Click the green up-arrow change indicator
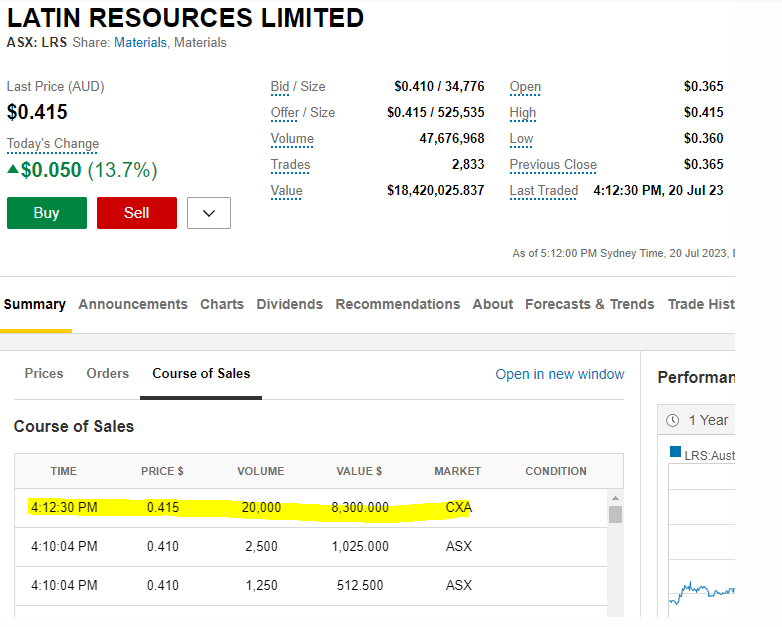The image size is (782, 627). pos(13,170)
